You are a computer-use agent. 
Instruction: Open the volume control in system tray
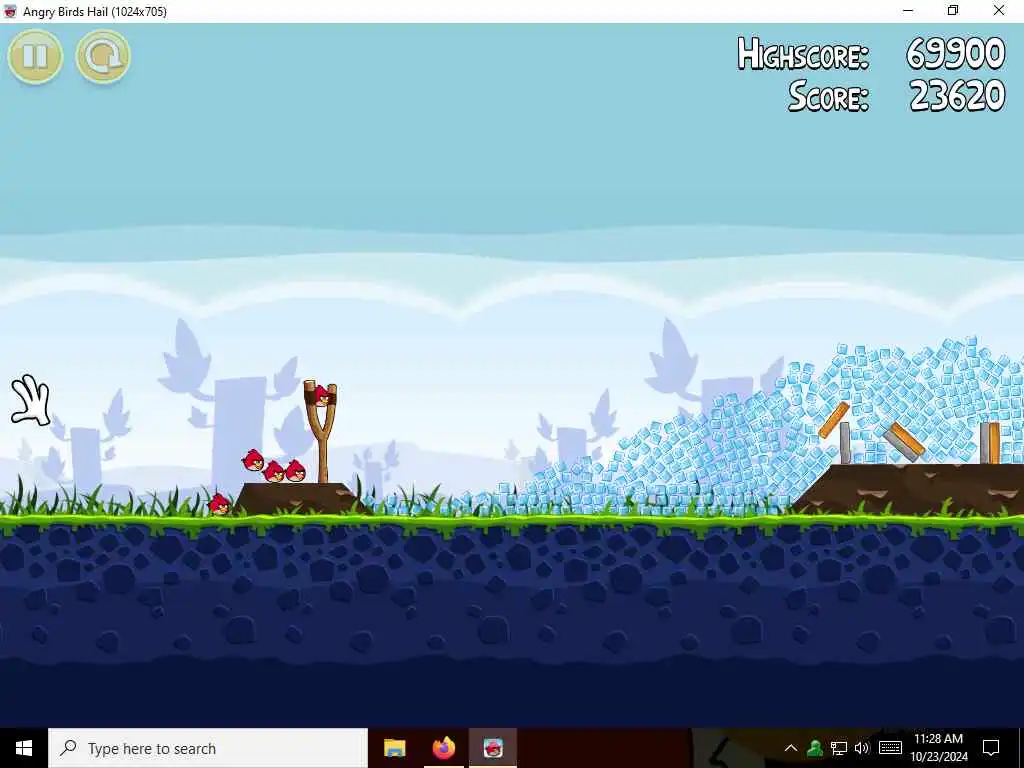[x=862, y=748]
